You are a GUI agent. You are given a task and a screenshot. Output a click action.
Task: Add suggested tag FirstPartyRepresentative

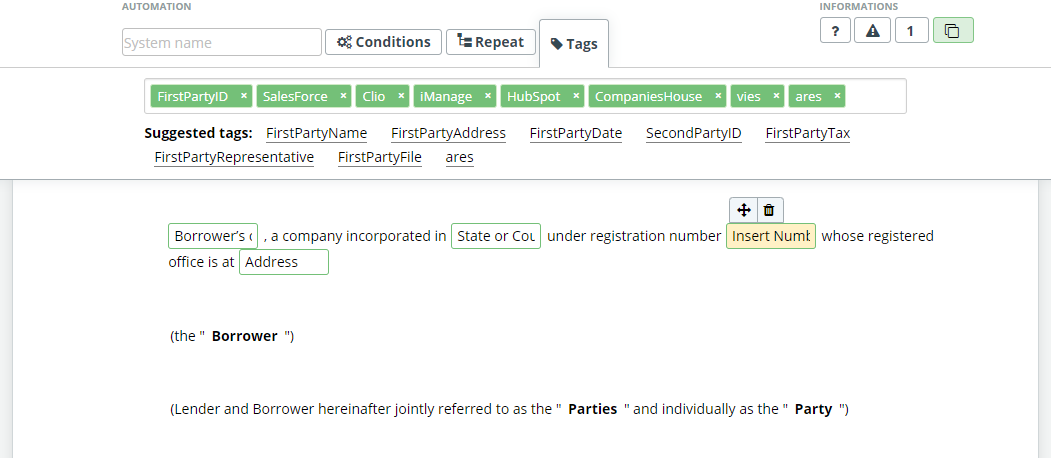pos(234,157)
